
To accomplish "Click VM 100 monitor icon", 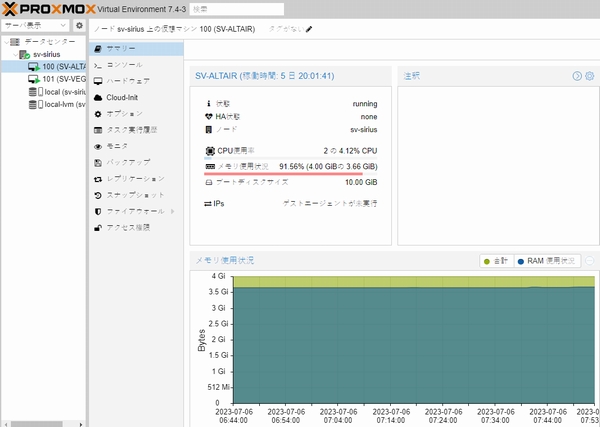I will 34,67.
